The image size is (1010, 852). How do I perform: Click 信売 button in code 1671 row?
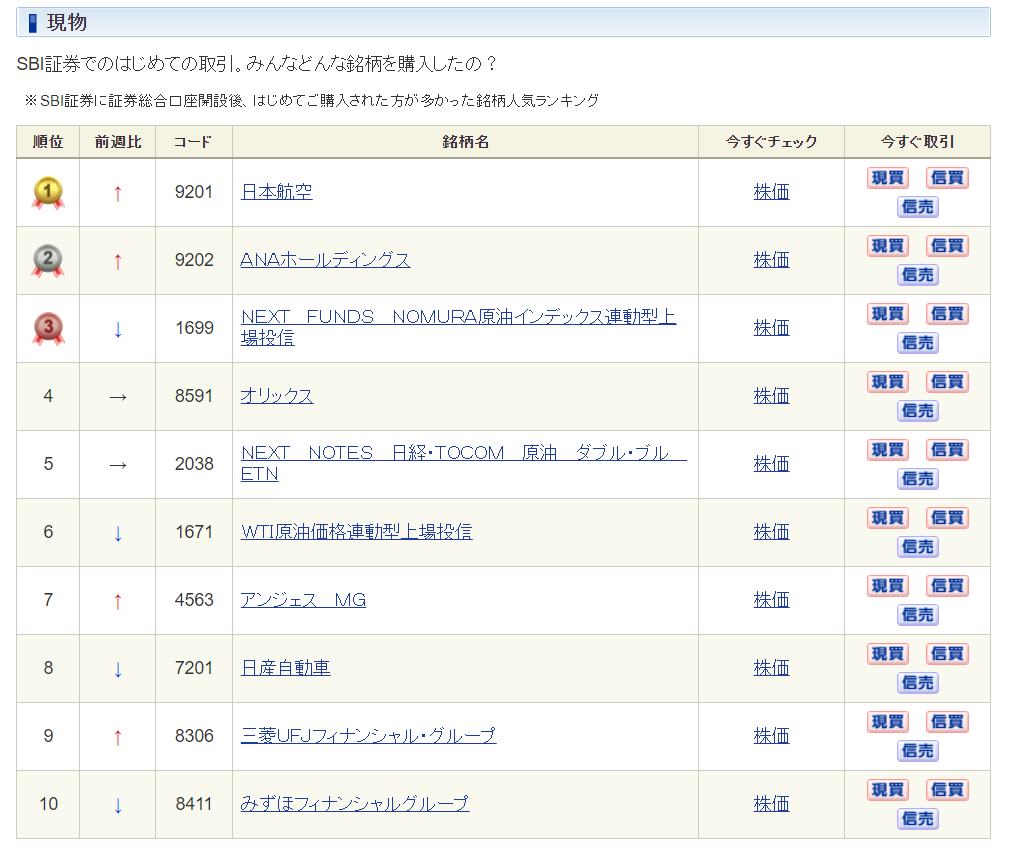point(917,547)
